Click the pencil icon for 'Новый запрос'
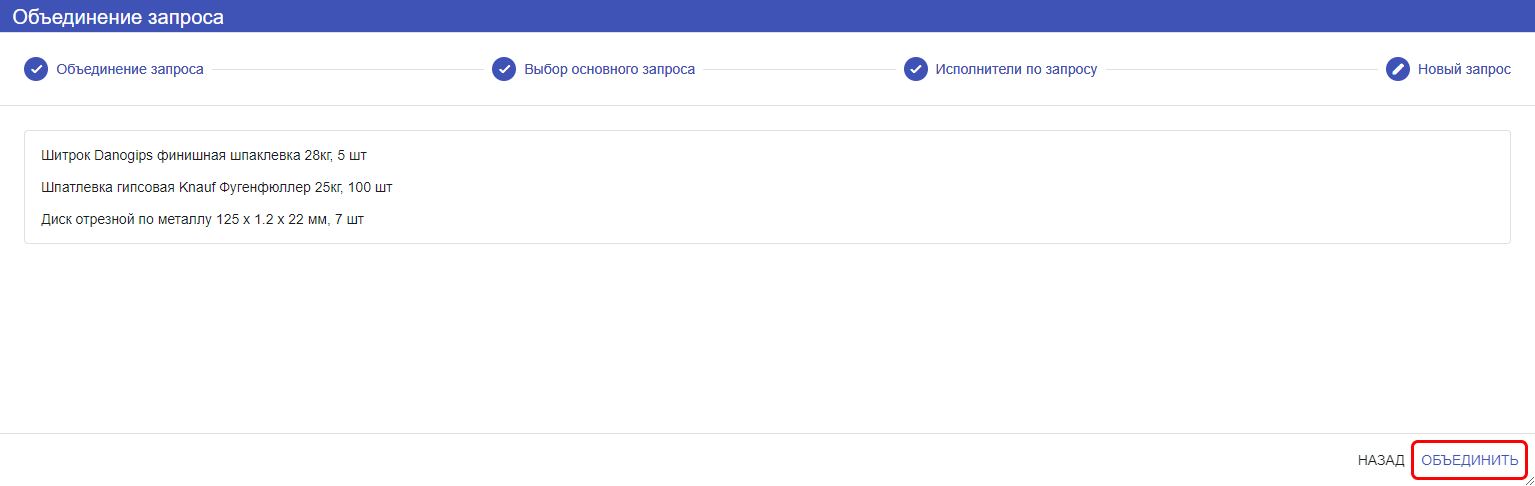 (1398, 69)
